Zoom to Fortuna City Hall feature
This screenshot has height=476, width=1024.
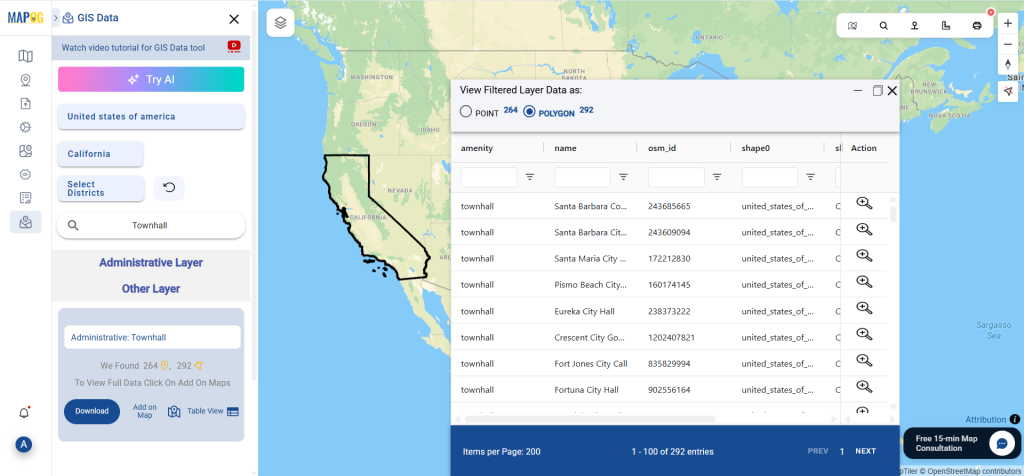click(864, 387)
